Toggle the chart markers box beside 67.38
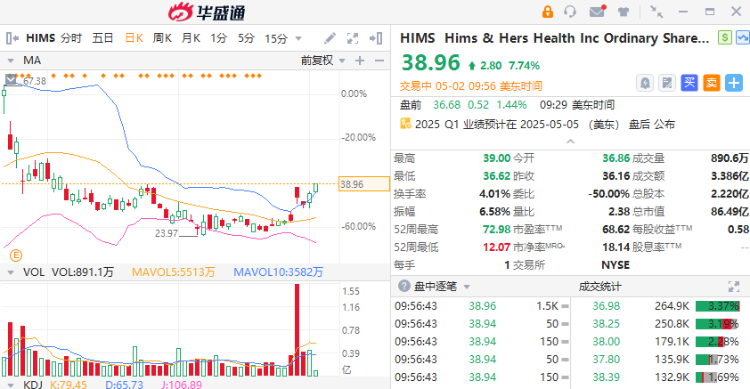The image size is (750, 389). click(x=11, y=79)
